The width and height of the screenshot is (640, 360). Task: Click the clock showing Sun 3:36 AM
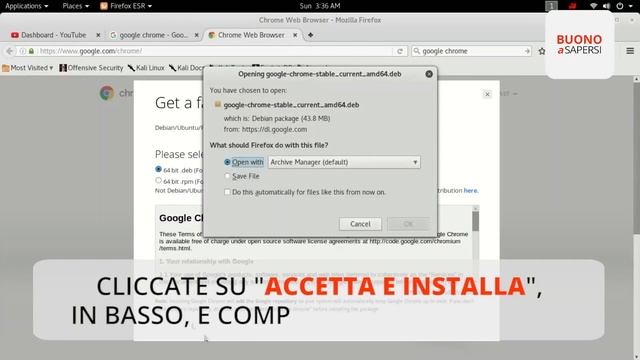coord(320,6)
